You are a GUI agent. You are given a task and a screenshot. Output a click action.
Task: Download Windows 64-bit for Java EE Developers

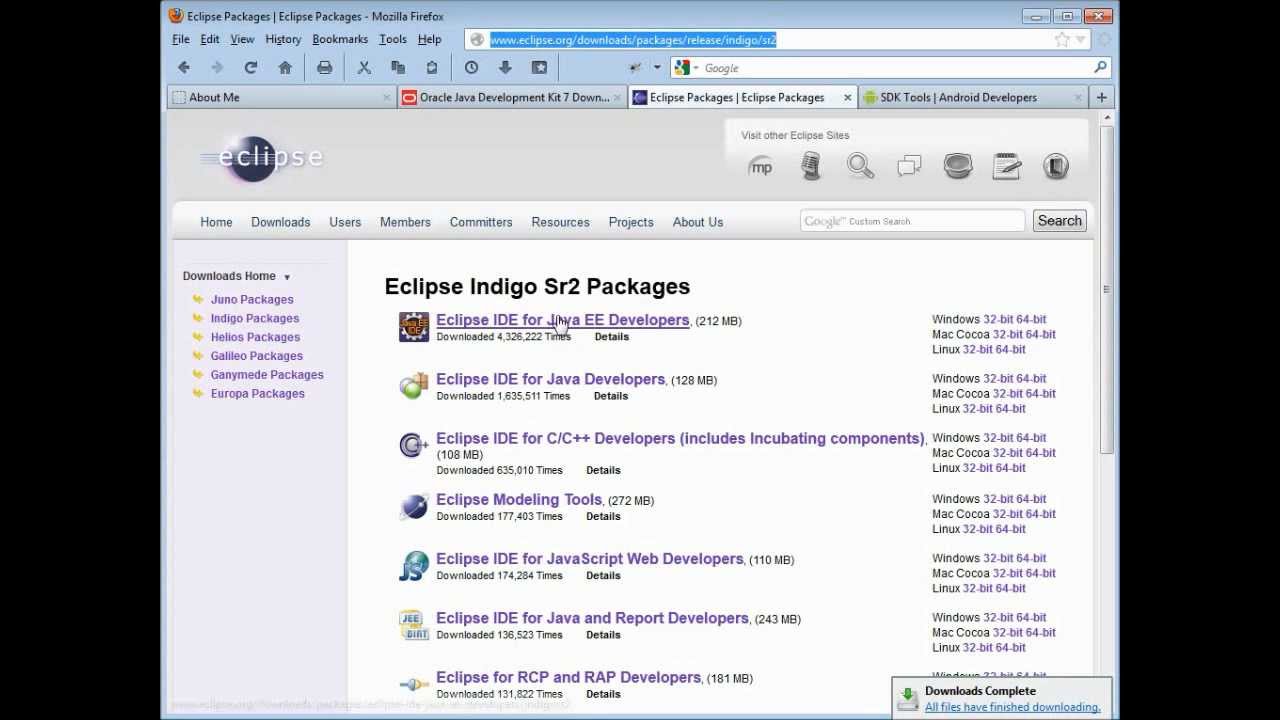click(x=1030, y=319)
